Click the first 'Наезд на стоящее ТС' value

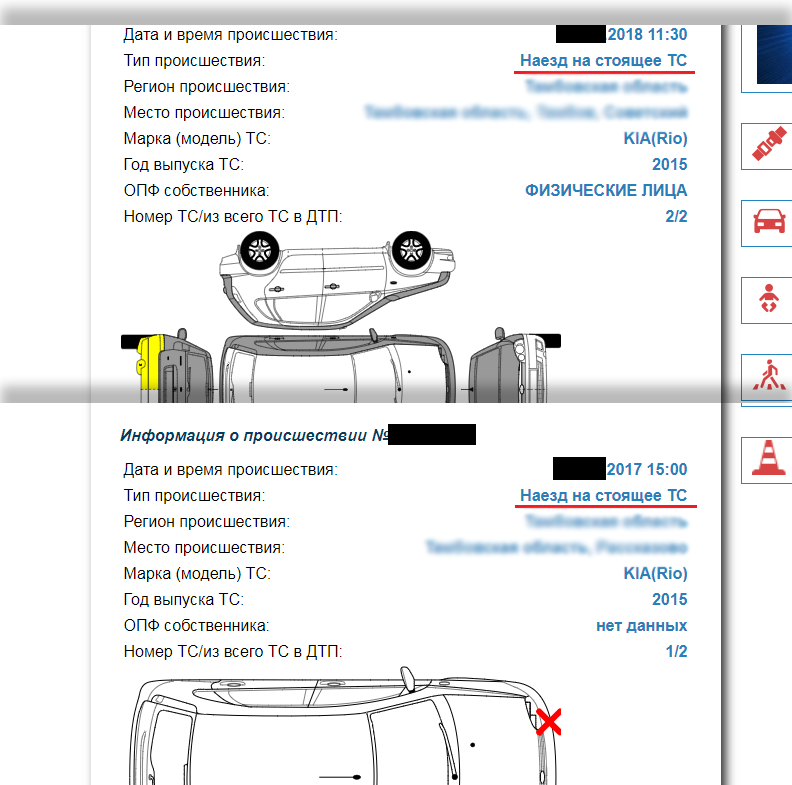(x=604, y=61)
